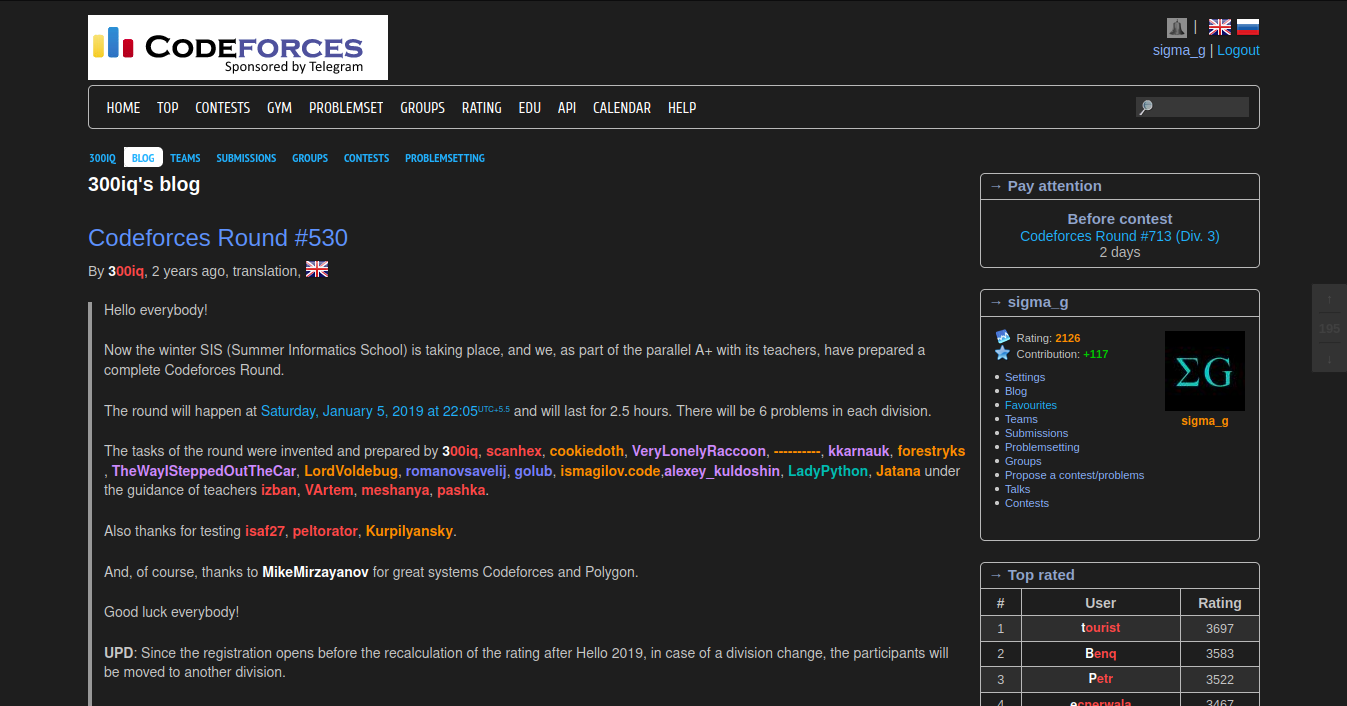The height and width of the screenshot is (706, 1347).
Task: Open the API menu item
Action: pyautogui.click(x=567, y=107)
